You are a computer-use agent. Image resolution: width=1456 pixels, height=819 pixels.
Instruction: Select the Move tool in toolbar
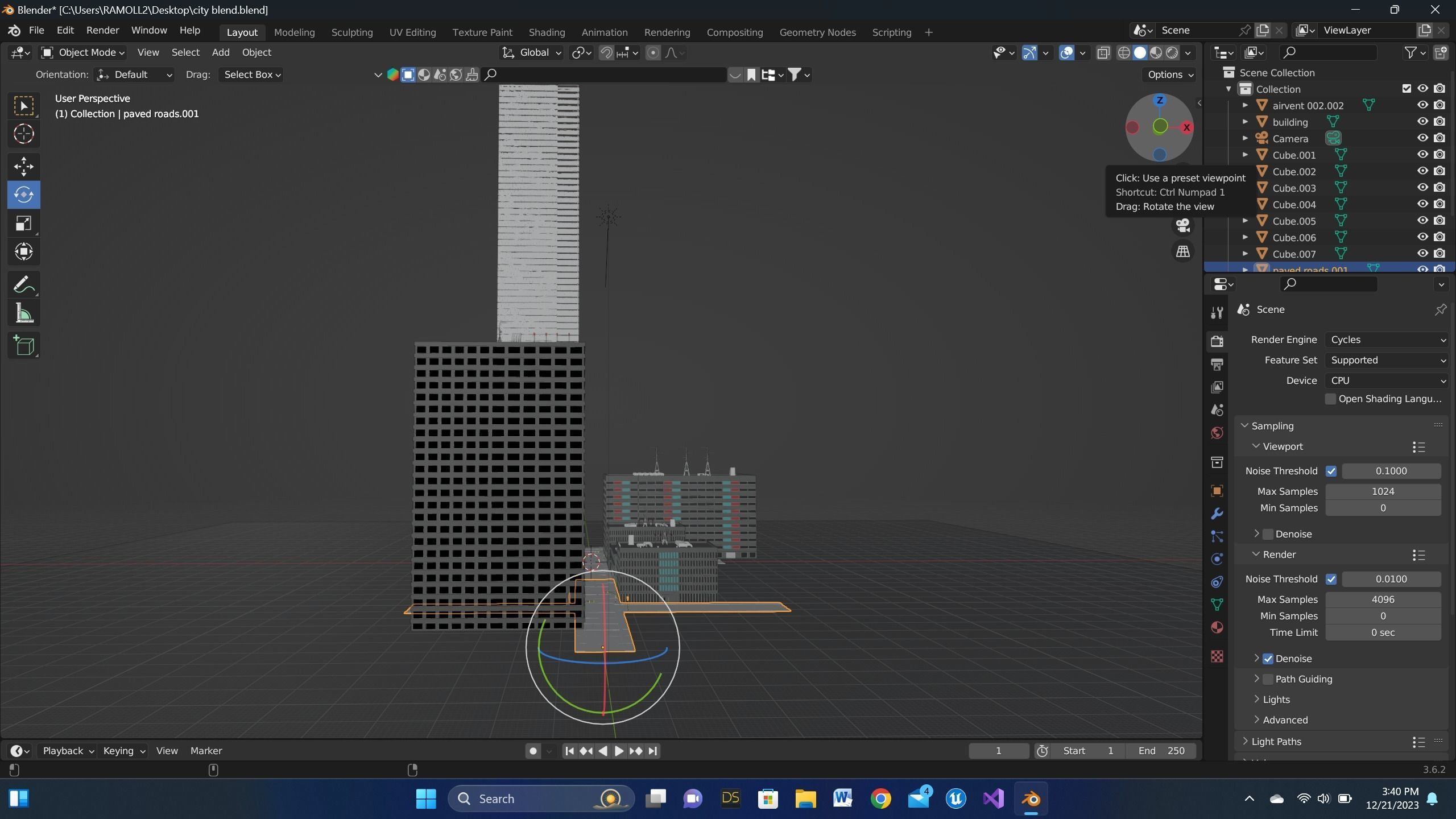[x=23, y=166]
